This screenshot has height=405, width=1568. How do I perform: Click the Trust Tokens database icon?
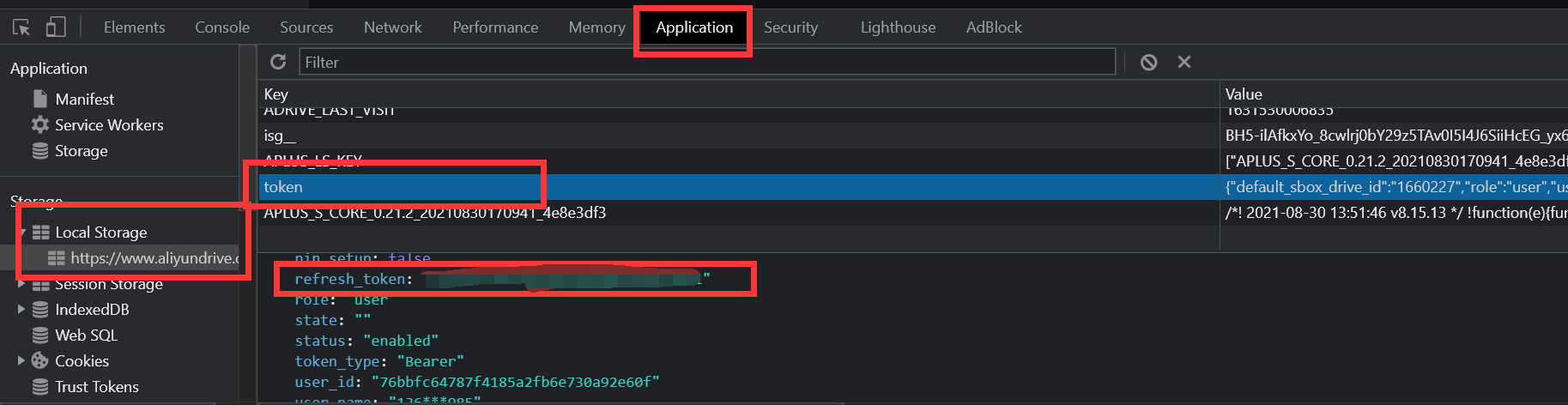[x=40, y=386]
